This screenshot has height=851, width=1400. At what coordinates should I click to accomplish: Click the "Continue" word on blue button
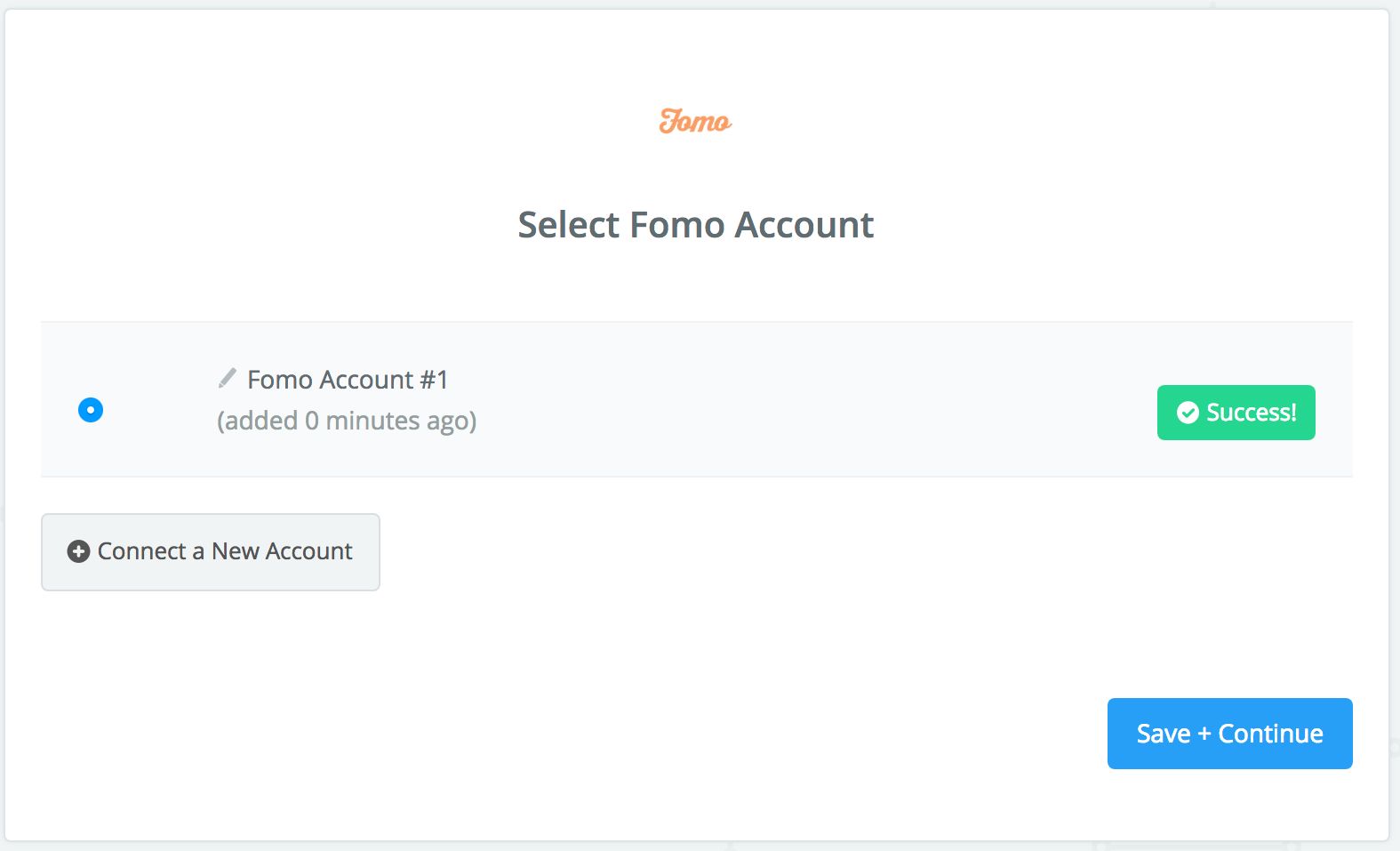click(1270, 734)
